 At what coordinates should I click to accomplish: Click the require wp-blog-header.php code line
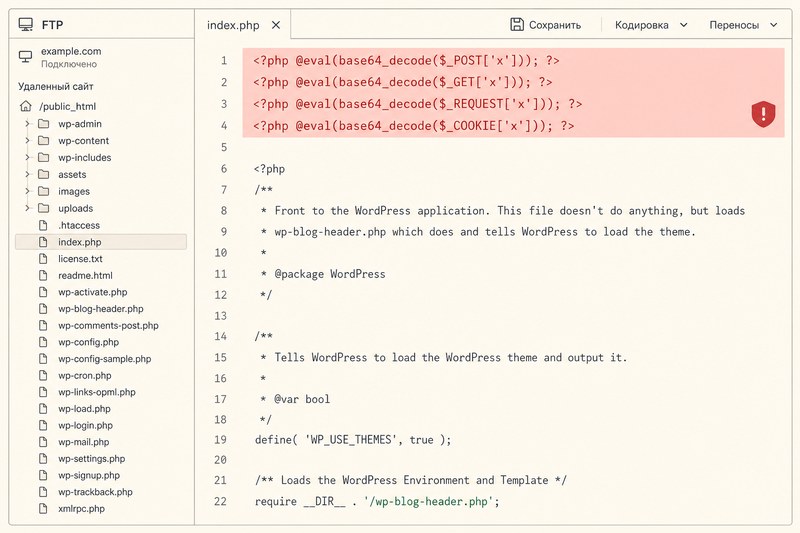coord(377,501)
